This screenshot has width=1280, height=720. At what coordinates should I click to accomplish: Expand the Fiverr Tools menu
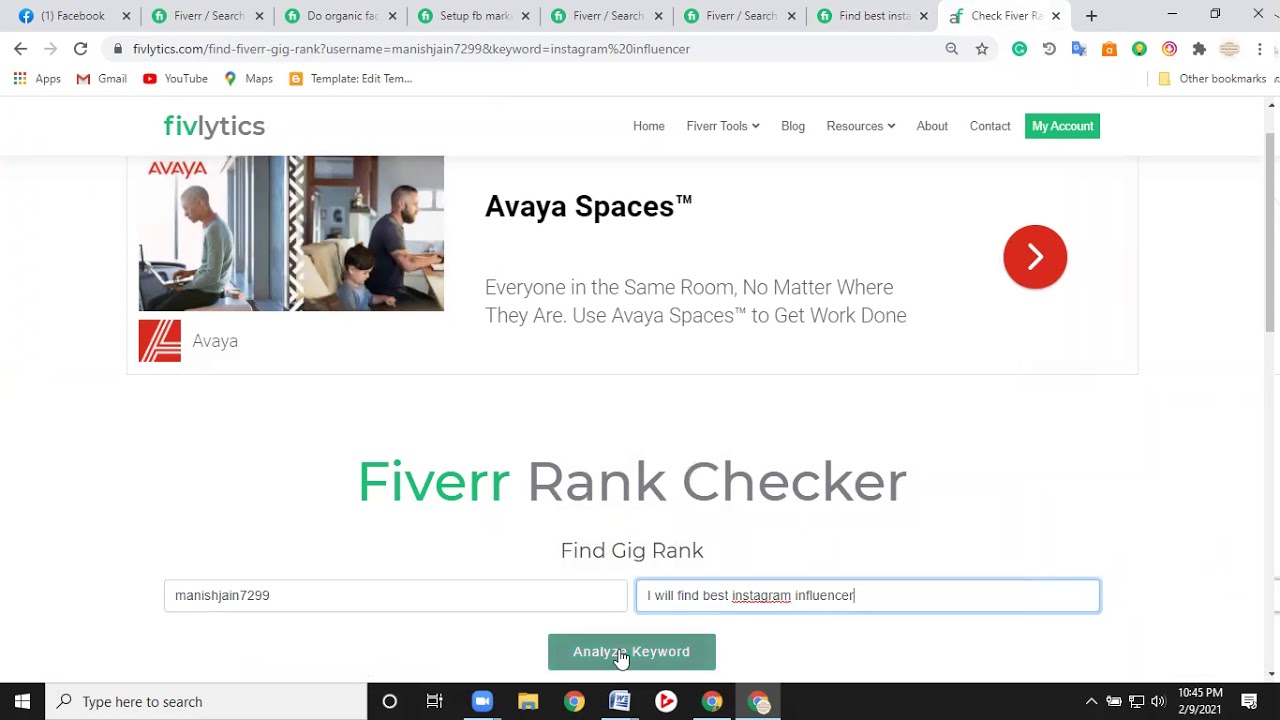tap(723, 126)
